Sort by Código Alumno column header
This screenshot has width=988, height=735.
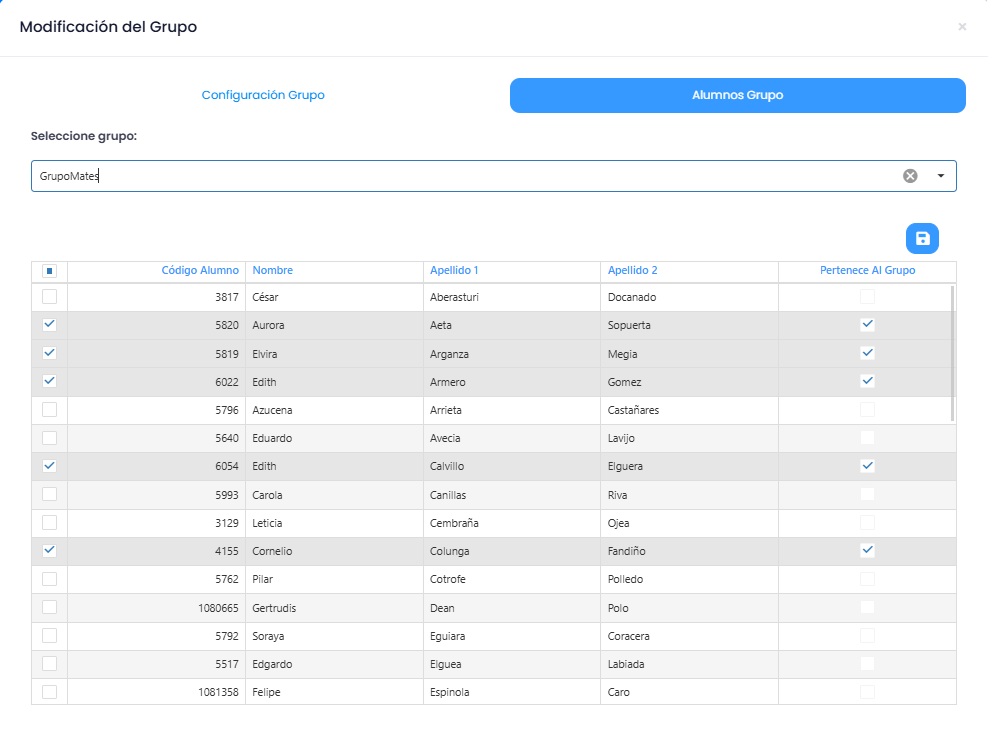(x=200, y=270)
